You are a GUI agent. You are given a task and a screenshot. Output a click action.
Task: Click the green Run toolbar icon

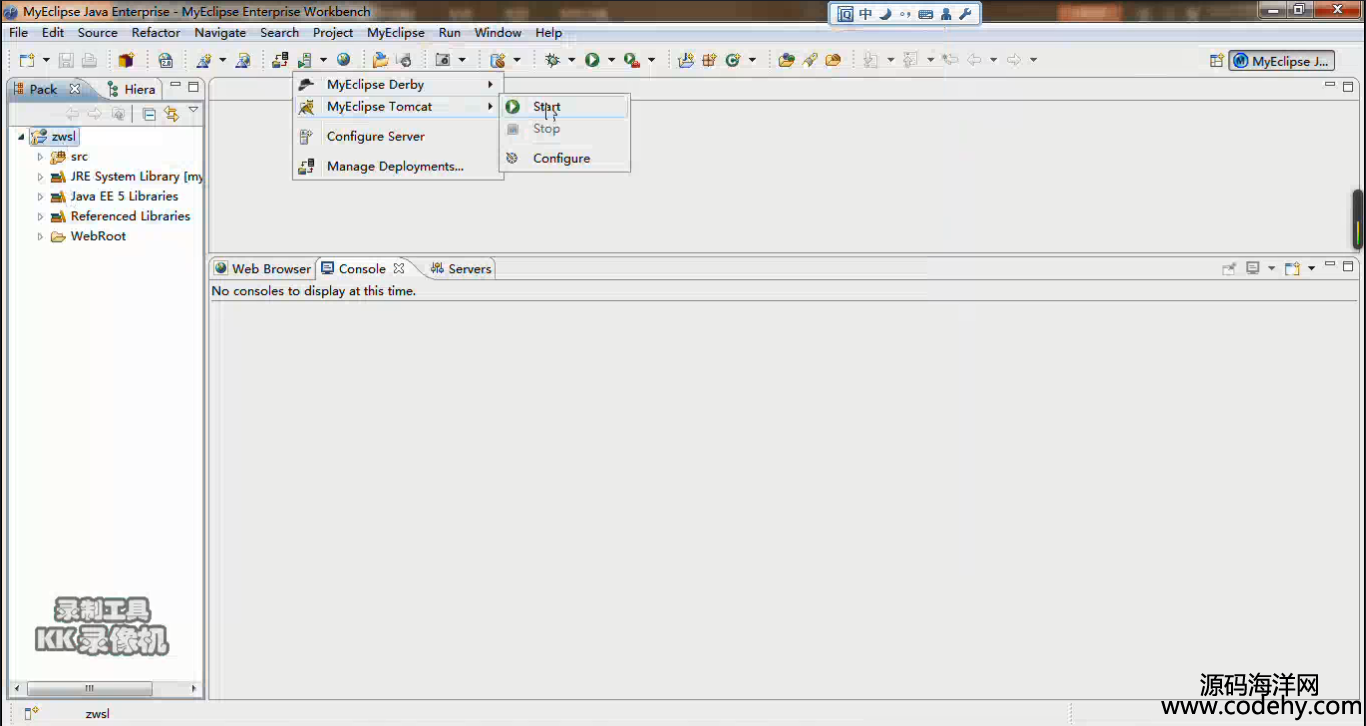pyautogui.click(x=592, y=60)
